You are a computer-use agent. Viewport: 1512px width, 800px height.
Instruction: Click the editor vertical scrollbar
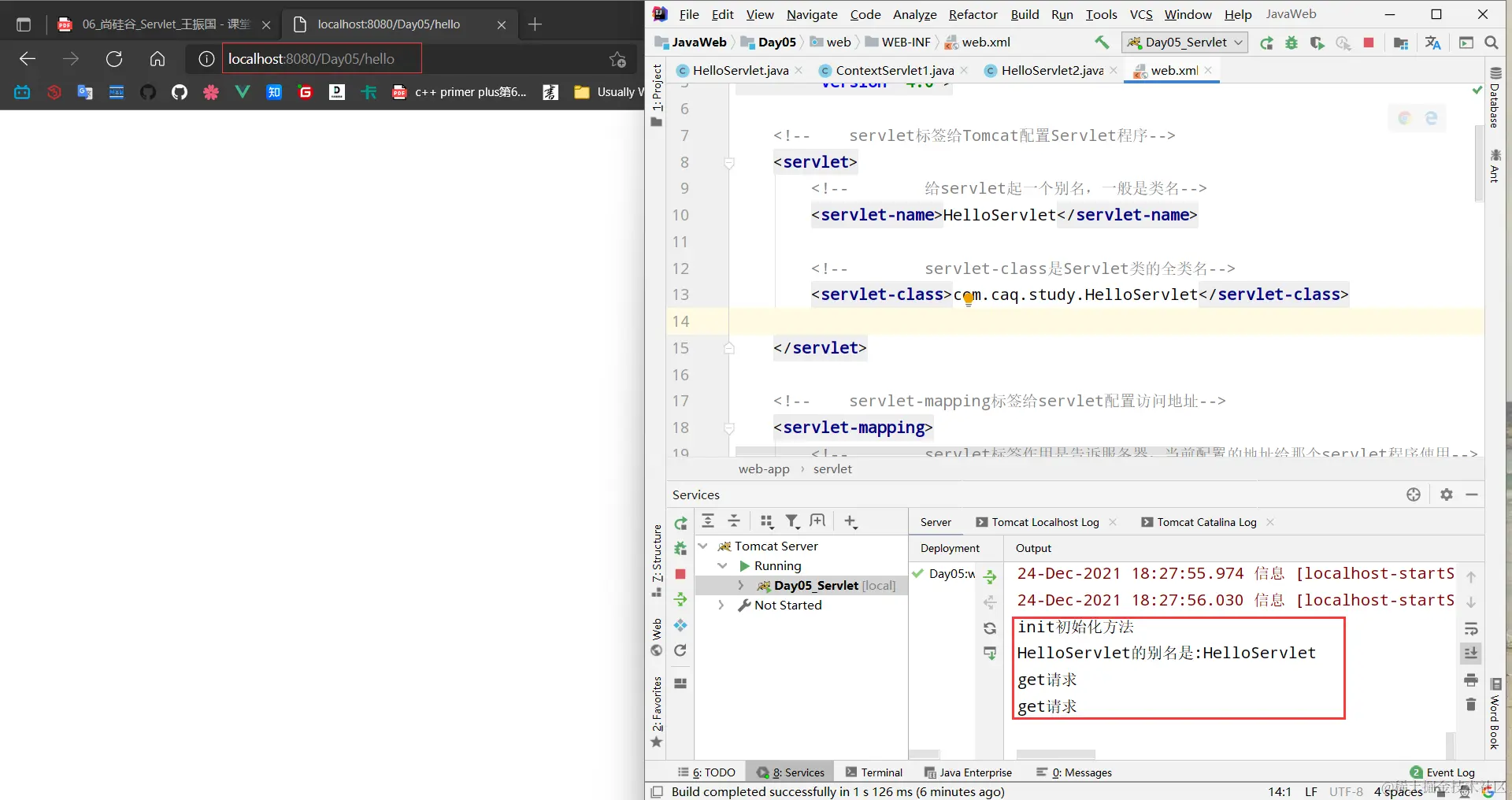coord(1478,161)
